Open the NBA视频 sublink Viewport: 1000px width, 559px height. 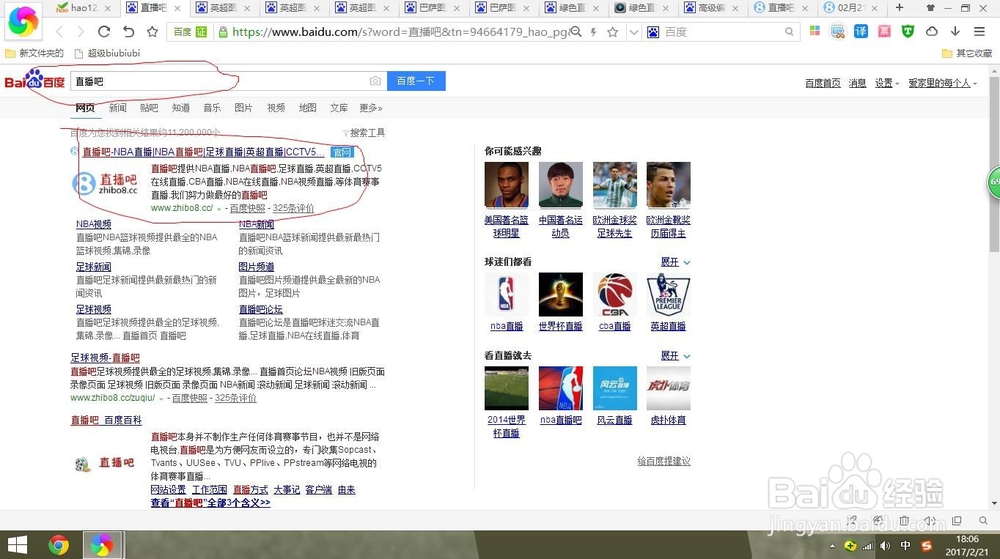pyautogui.click(x=94, y=224)
